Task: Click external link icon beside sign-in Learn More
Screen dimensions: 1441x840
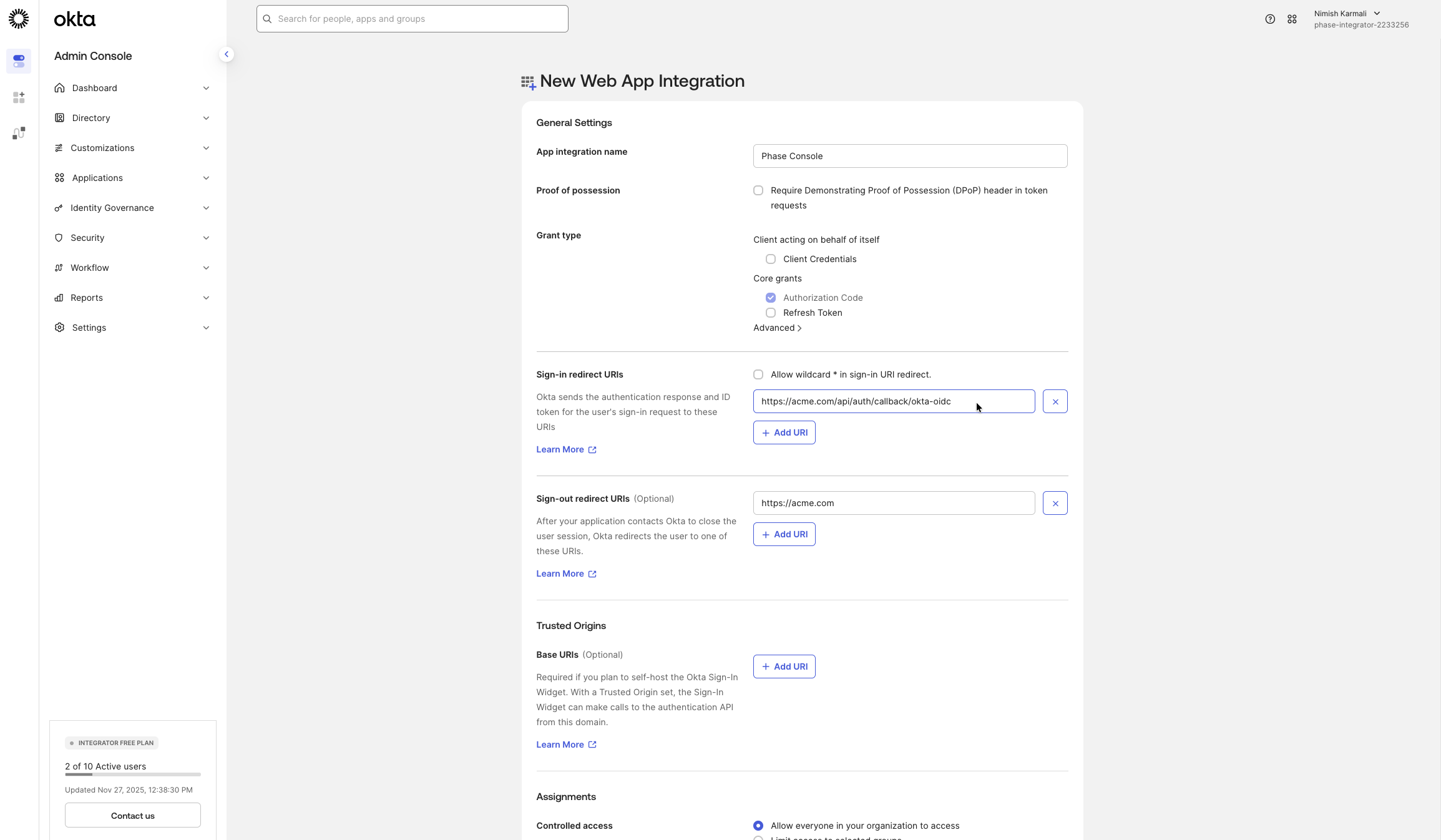Action: [592, 450]
